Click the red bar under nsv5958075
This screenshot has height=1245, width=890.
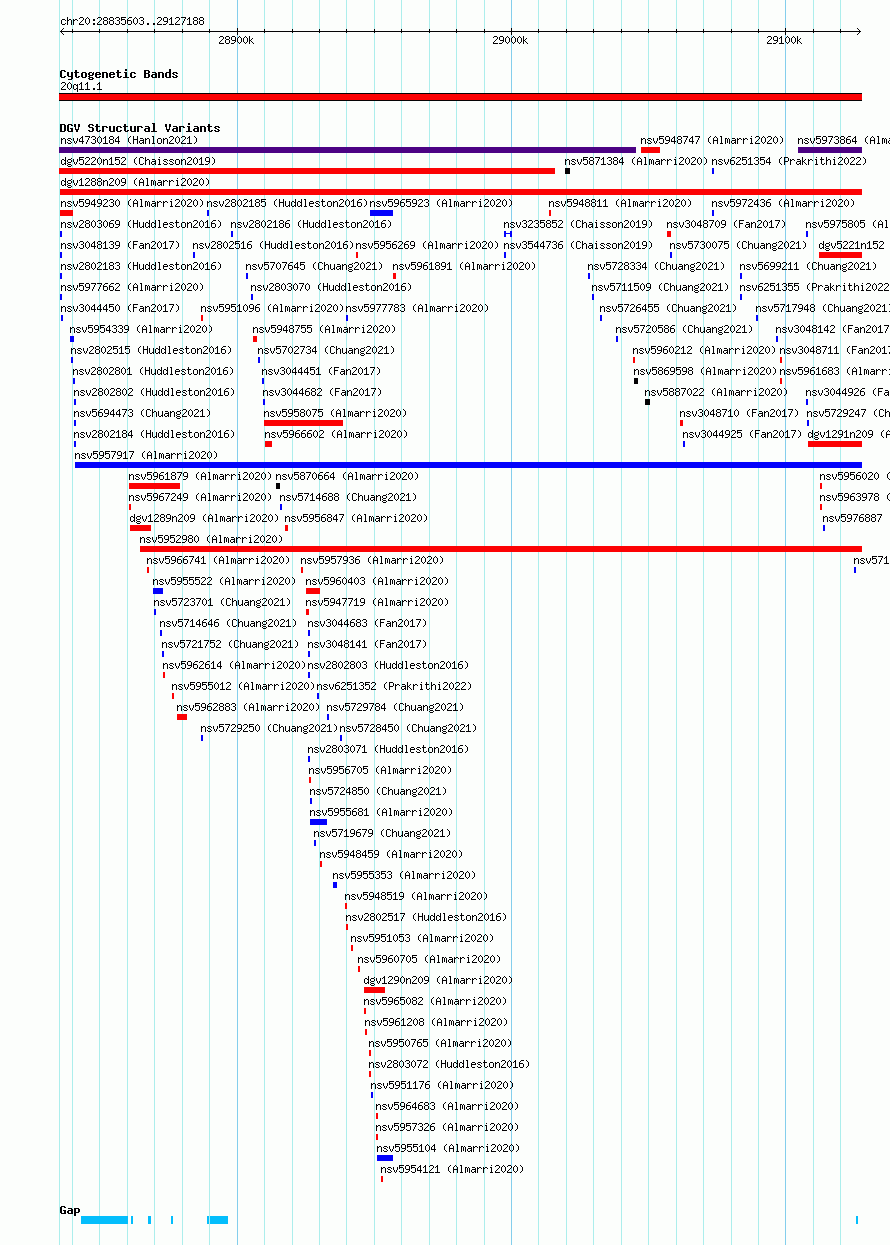click(x=303, y=423)
